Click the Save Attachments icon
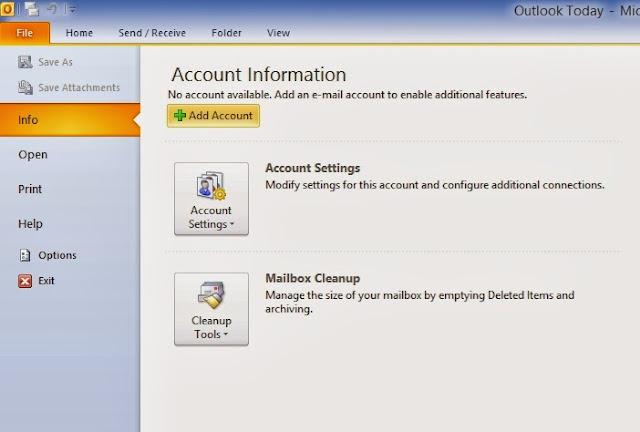 [x=25, y=87]
